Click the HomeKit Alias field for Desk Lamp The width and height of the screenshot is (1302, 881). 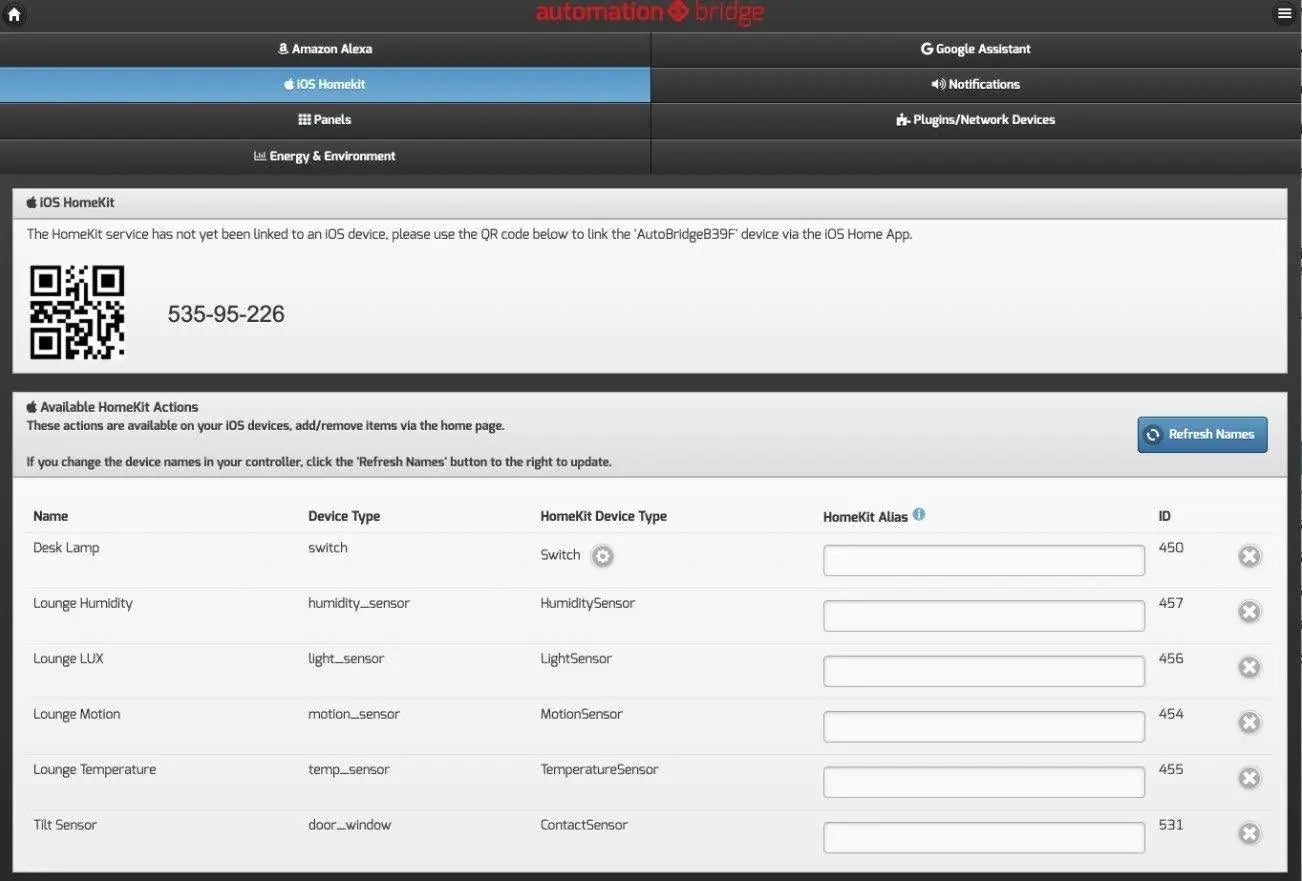[983, 559]
